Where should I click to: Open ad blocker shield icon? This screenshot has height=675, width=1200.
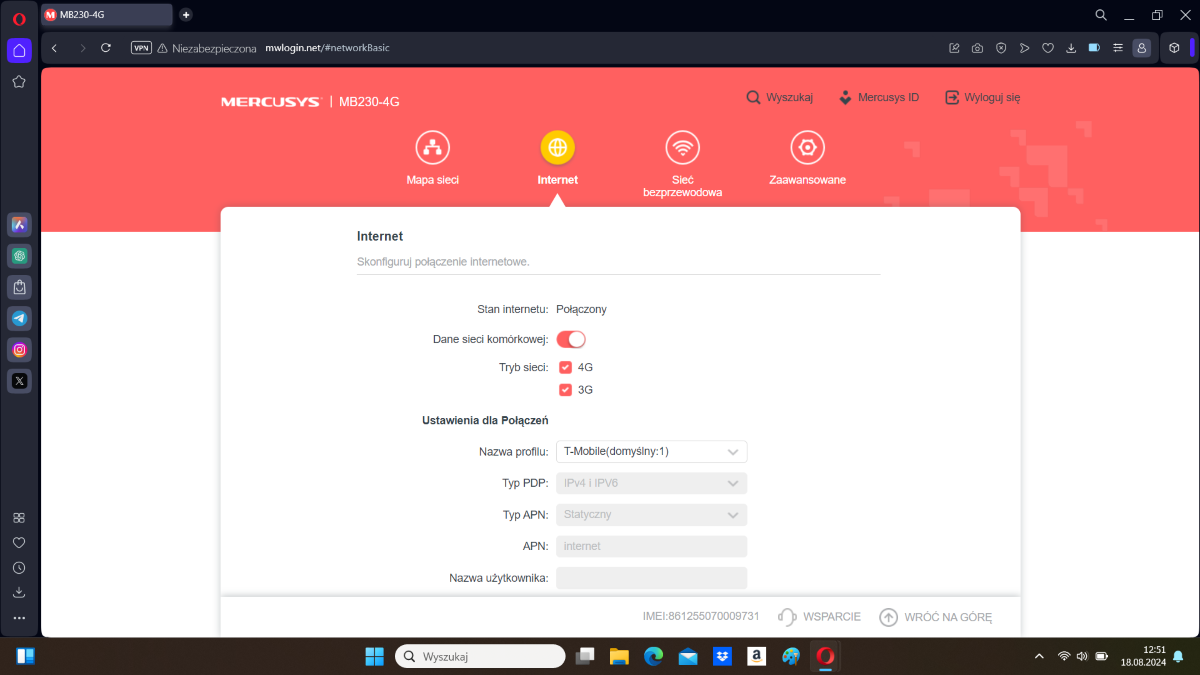pos(1001,48)
